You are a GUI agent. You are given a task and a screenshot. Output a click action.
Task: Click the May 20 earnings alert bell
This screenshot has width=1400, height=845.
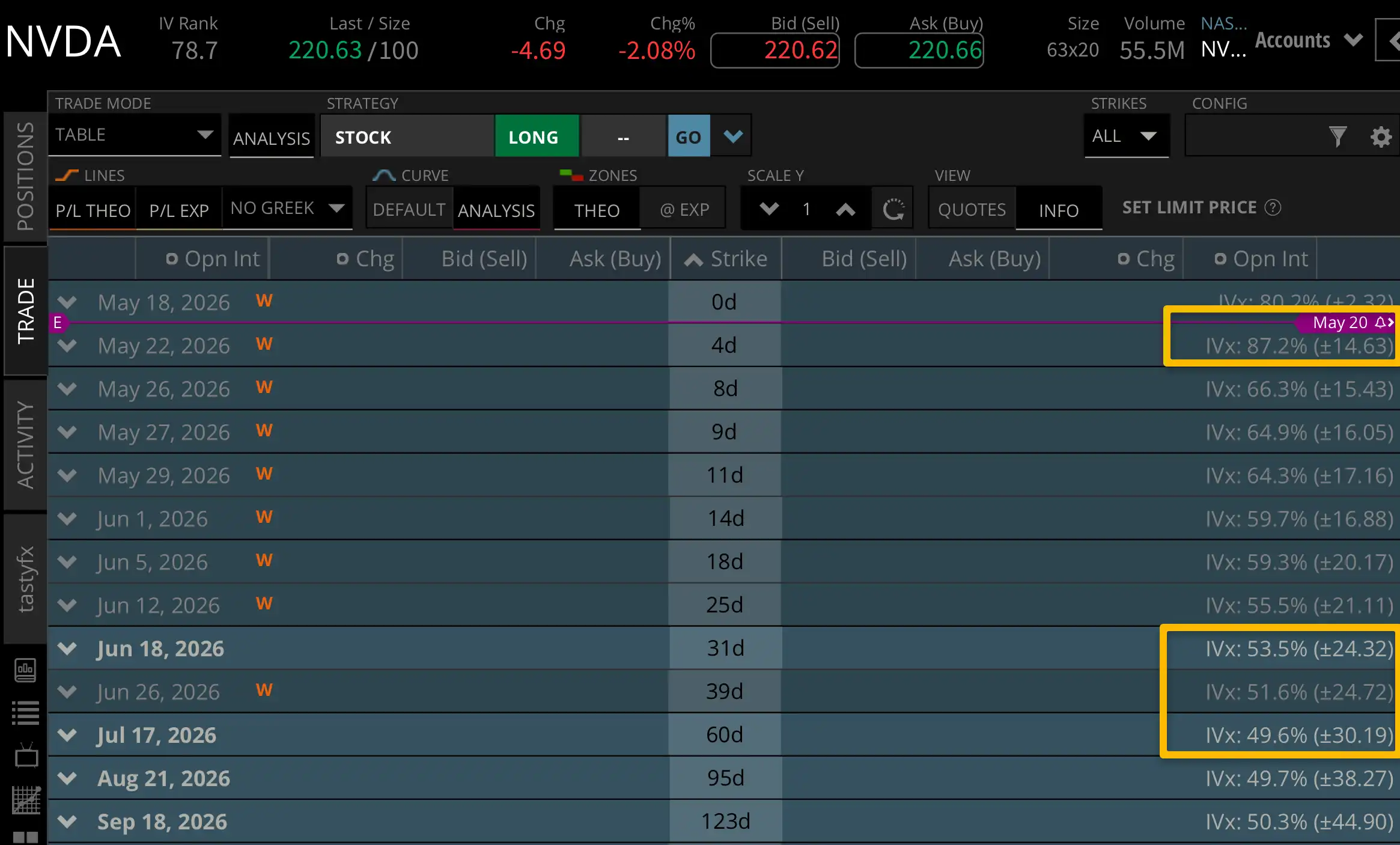pos(1380,322)
